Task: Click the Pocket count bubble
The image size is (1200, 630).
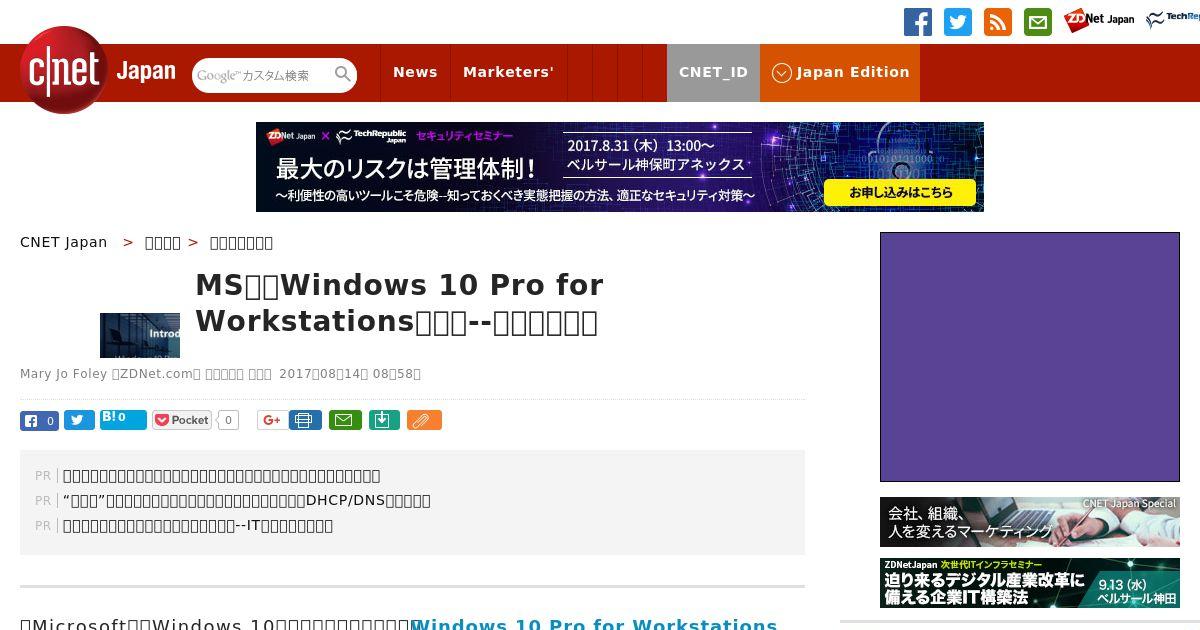Action: click(228, 421)
